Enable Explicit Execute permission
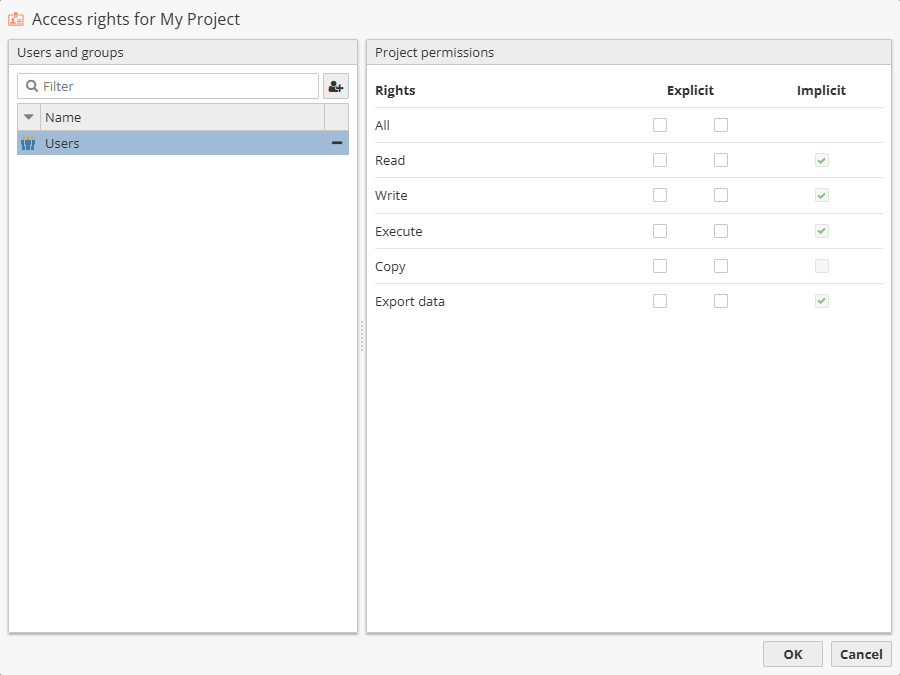900x675 pixels. pyautogui.click(x=659, y=231)
